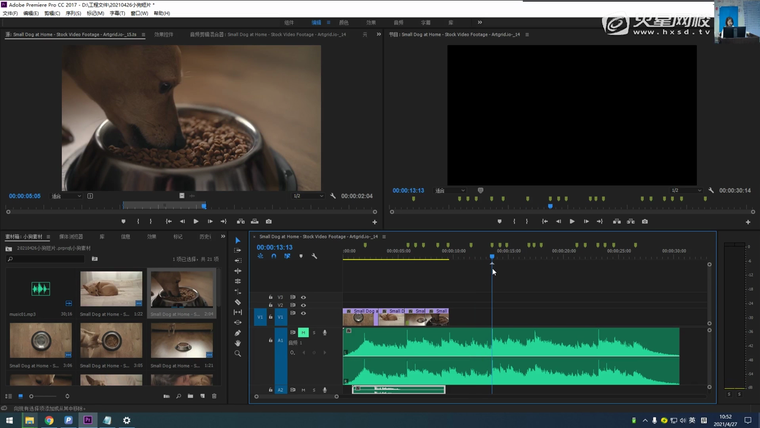Open the 文件 (File) menu
This screenshot has height=428, width=760.
pyautogui.click(x=11, y=14)
